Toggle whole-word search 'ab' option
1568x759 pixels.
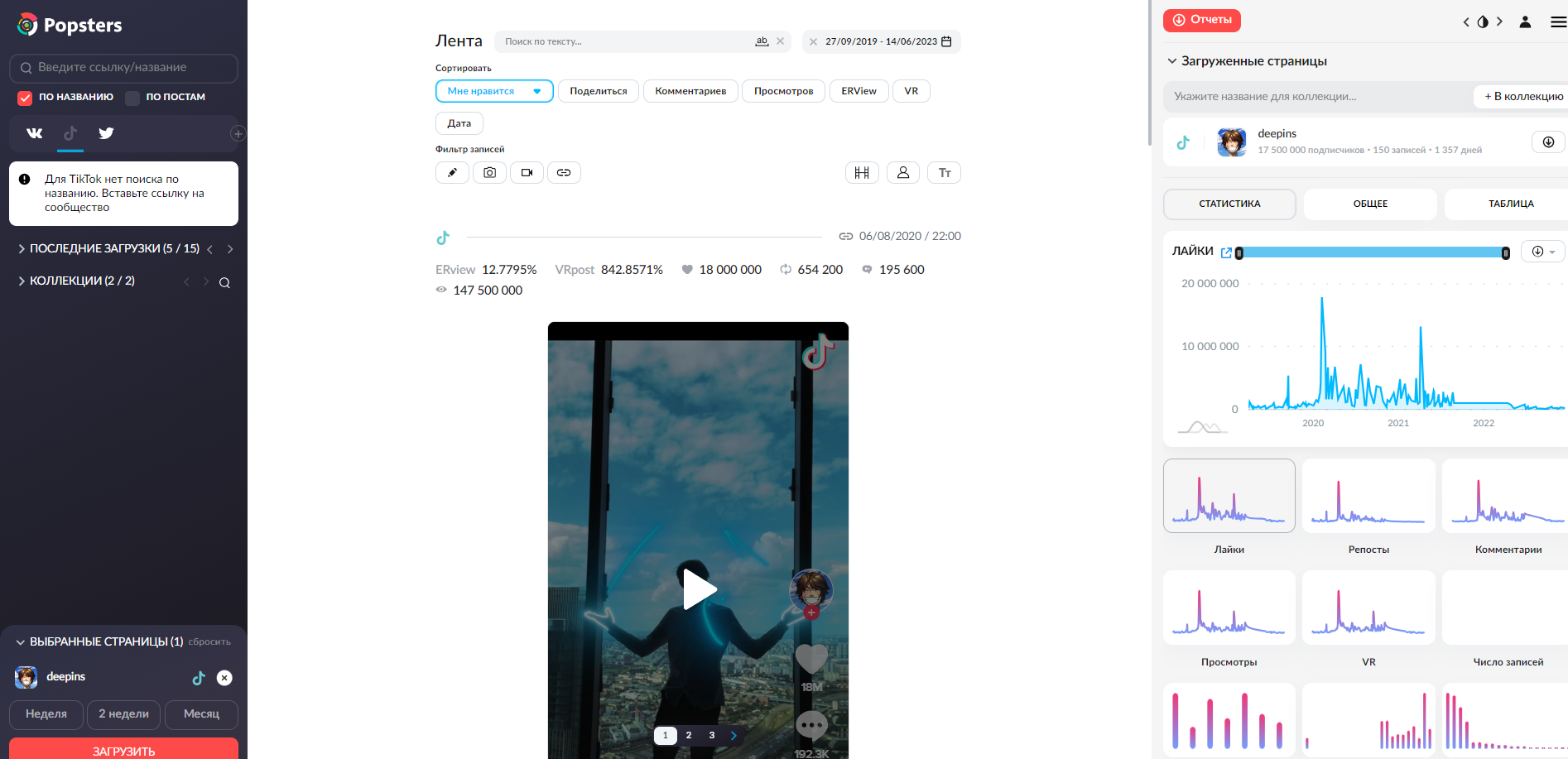(762, 41)
